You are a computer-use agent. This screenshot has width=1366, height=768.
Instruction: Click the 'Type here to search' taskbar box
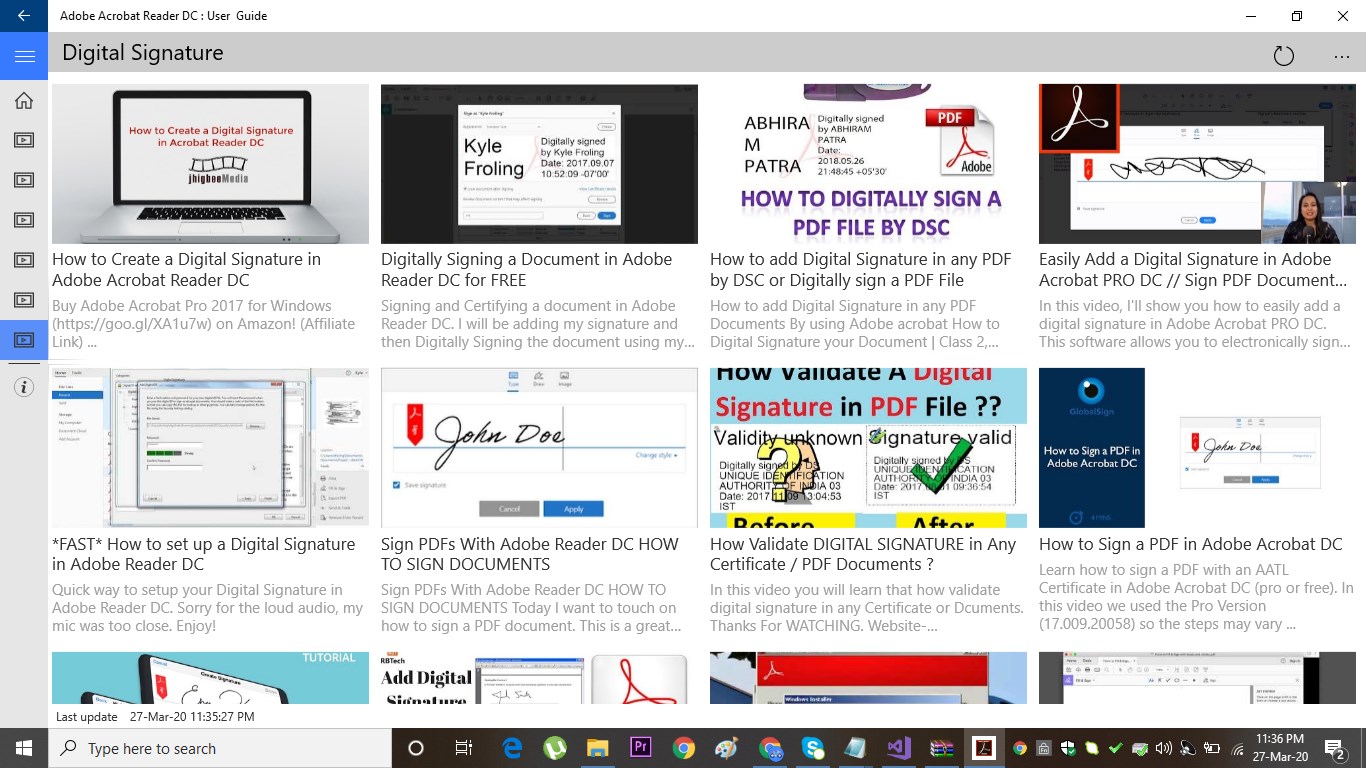220,748
